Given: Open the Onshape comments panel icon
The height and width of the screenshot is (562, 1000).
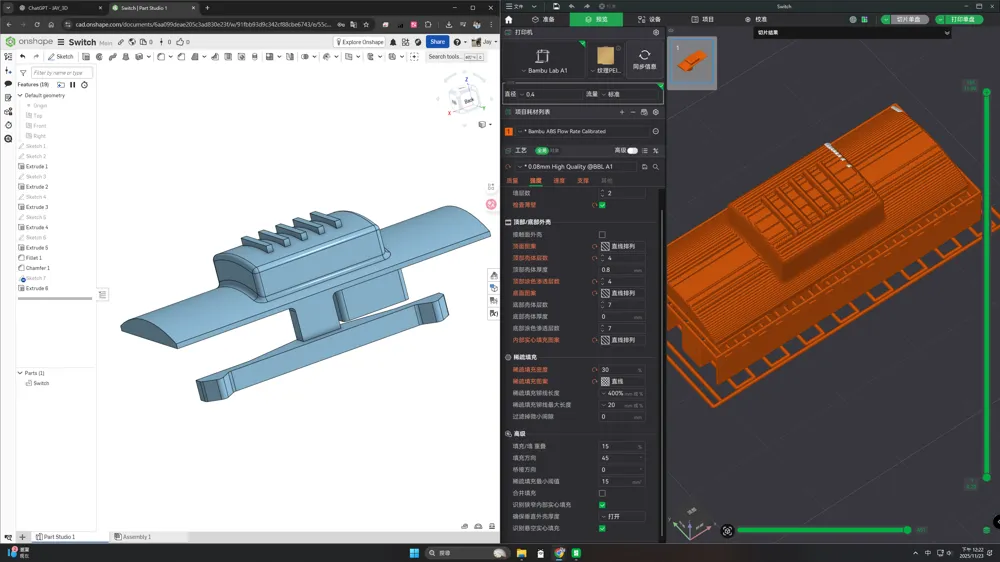Looking at the screenshot, I should (x=8, y=84).
